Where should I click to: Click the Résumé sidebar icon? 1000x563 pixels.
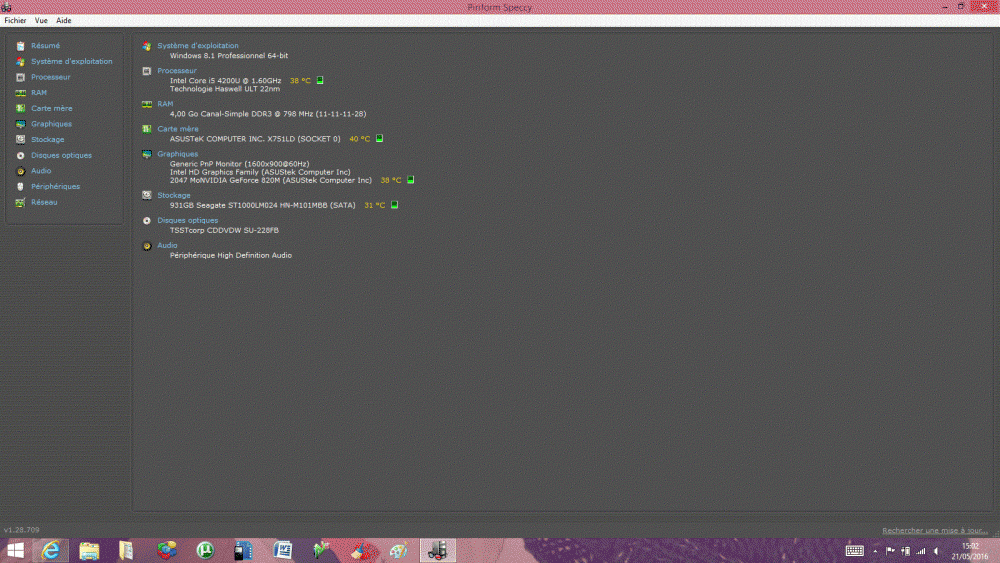pos(20,46)
